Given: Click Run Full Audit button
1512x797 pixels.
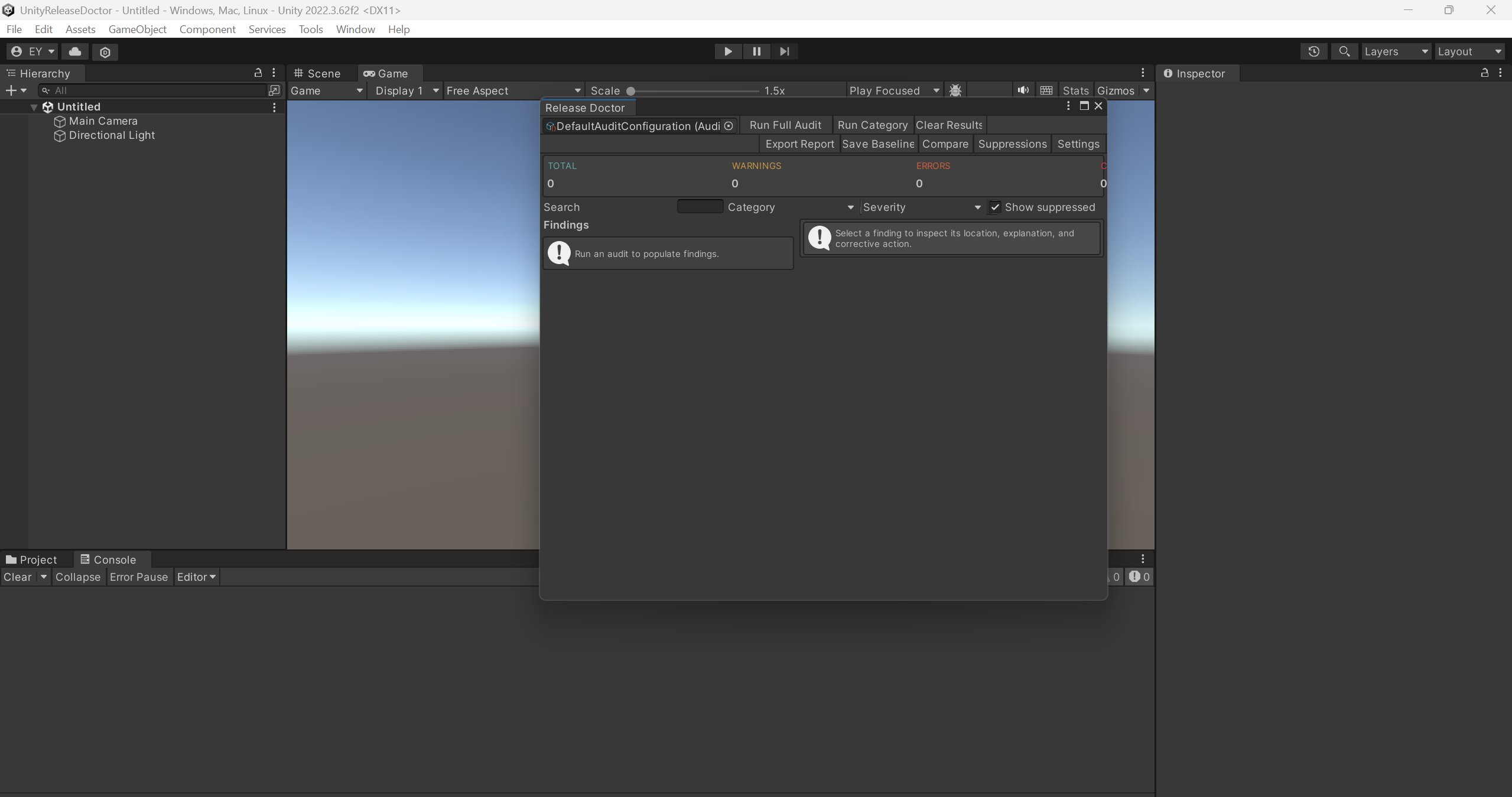Looking at the screenshot, I should coord(785,125).
